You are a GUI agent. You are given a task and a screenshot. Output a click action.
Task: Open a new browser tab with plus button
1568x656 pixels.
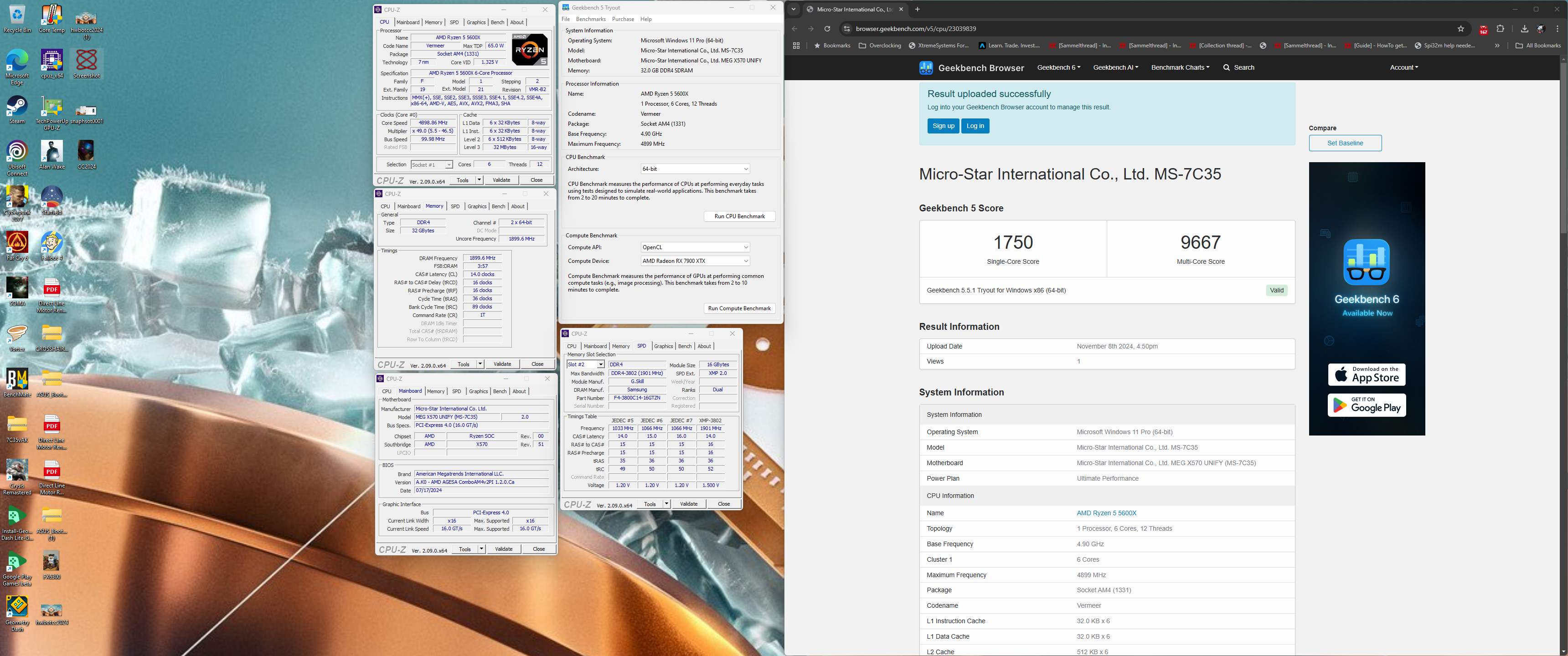(918, 9)
